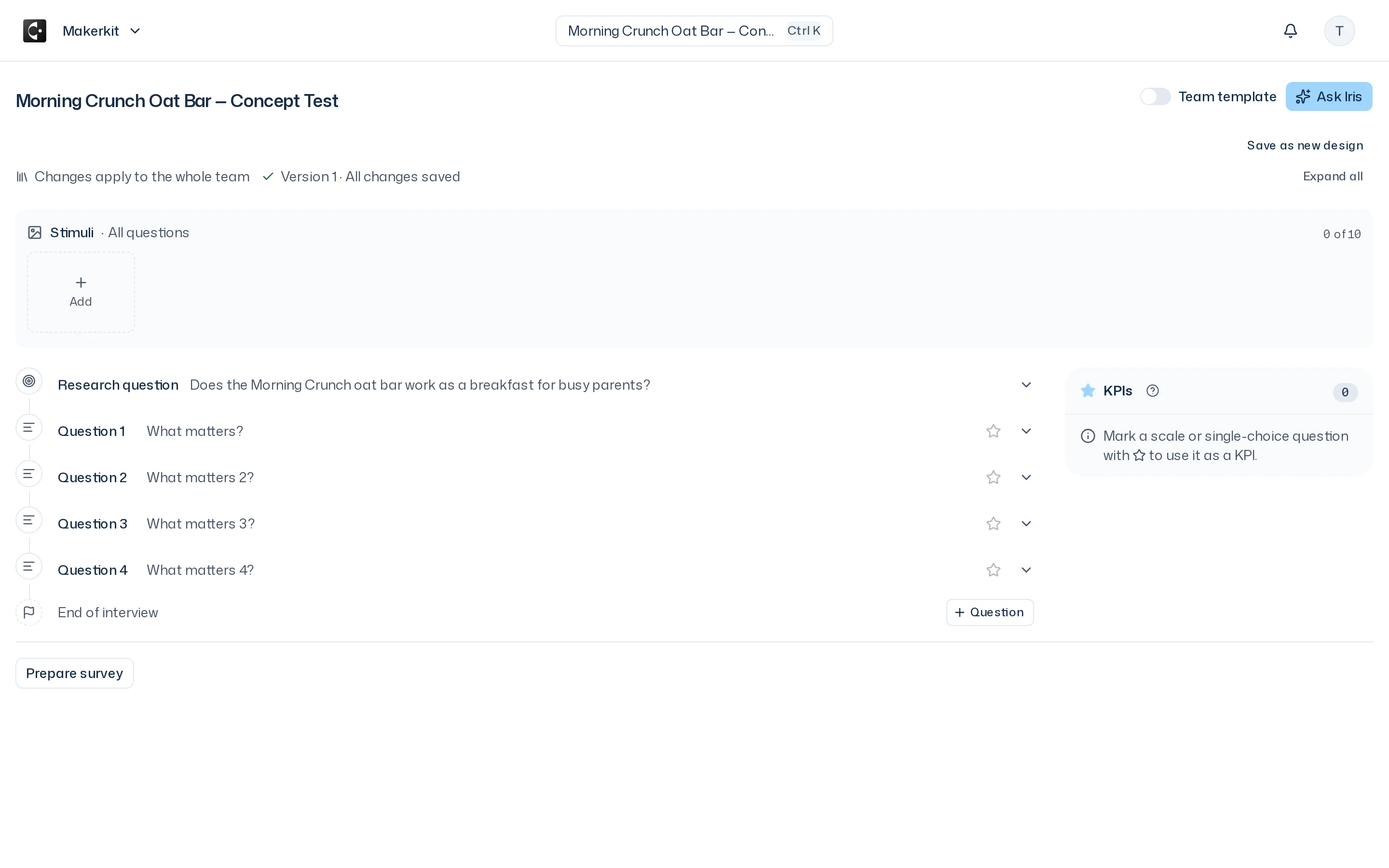Expand Question 3 chevron
The height and width of the screenshot is (868, 1389).
[x=1026, y=524]
